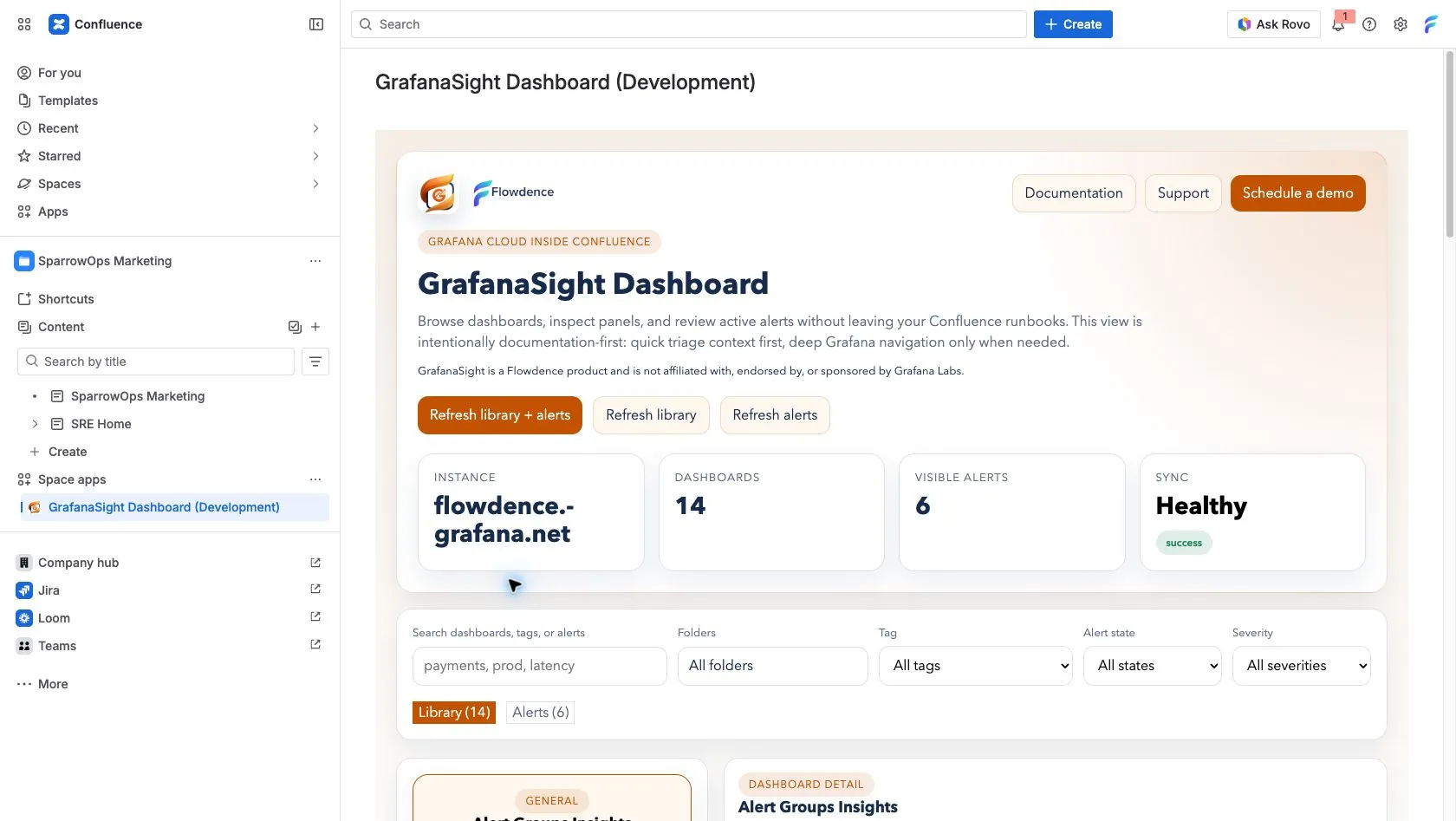Viewport: 1456px width, 821px height.
Task: Click the Create button in the top bar
Action: [x=1073, y=24]
